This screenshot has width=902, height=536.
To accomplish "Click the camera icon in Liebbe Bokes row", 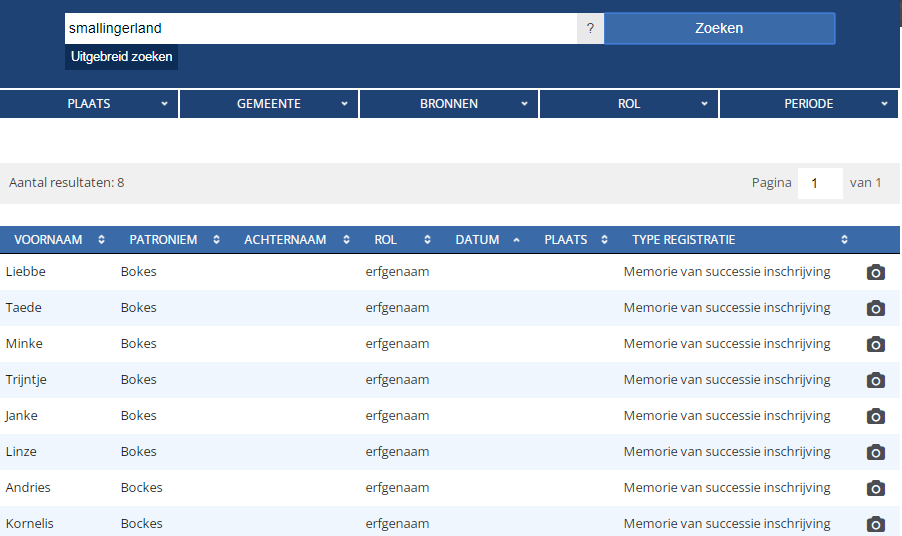I will coord(875,272).
